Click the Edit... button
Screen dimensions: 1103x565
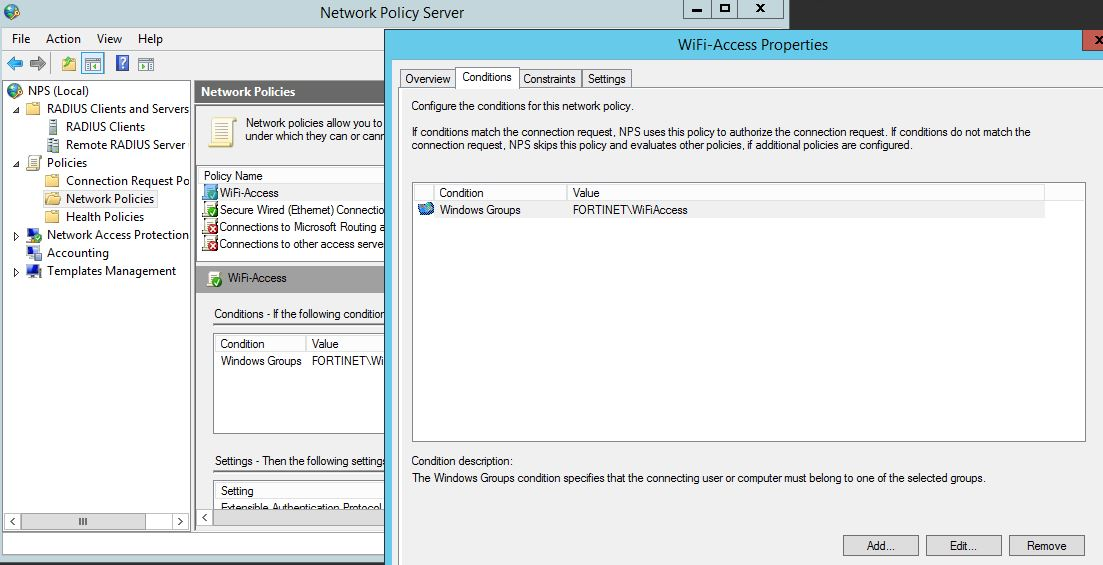point(964,545)
